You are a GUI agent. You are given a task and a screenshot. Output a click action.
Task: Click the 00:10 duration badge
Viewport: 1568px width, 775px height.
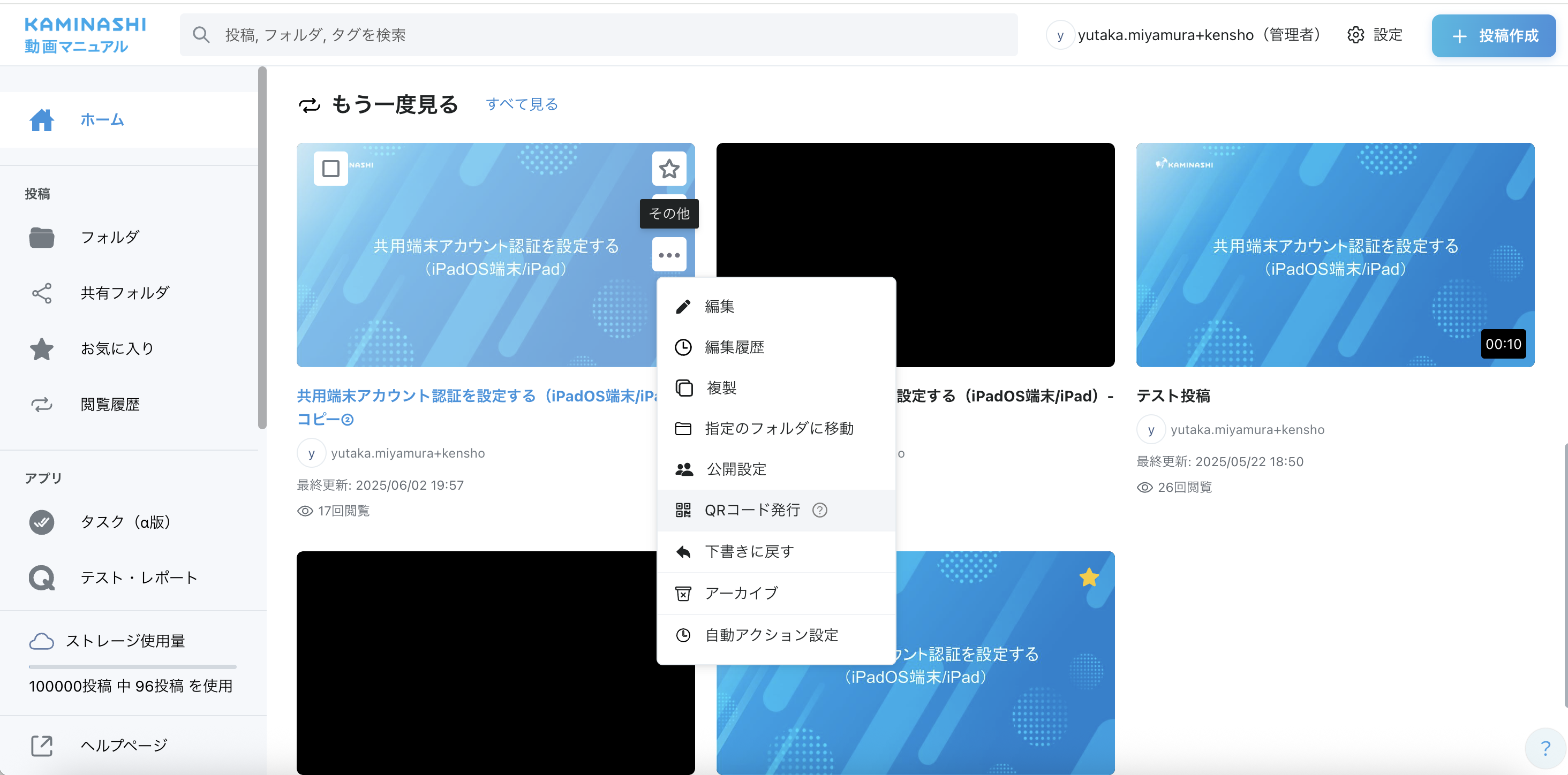(x=1503, y=344)
